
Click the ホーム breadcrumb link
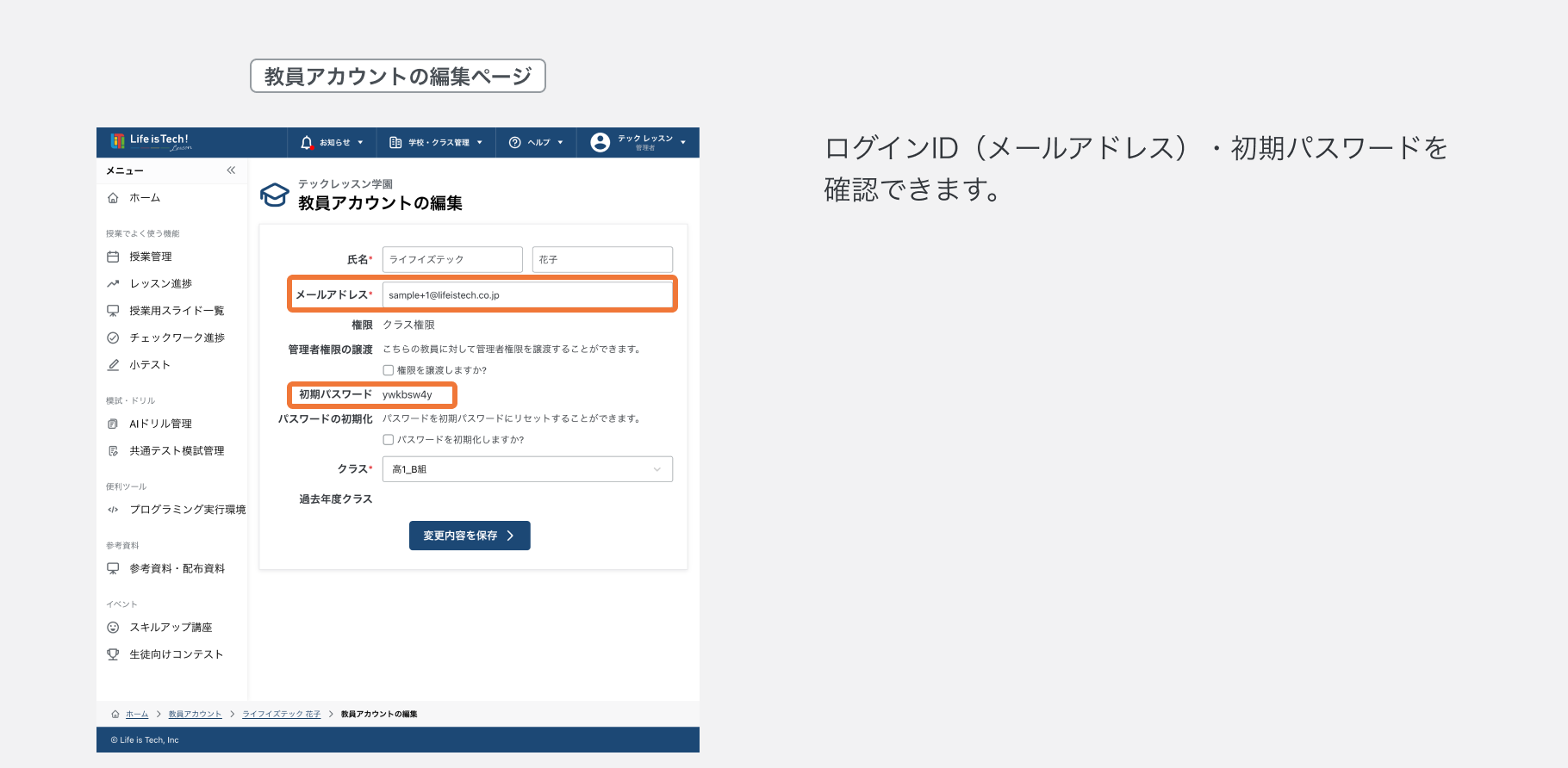coord(137,714)
